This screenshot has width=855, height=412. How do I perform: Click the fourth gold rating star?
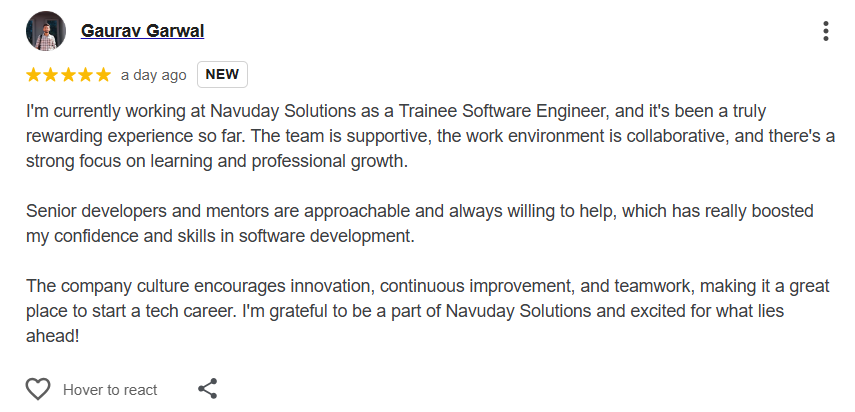coord(86,75)
